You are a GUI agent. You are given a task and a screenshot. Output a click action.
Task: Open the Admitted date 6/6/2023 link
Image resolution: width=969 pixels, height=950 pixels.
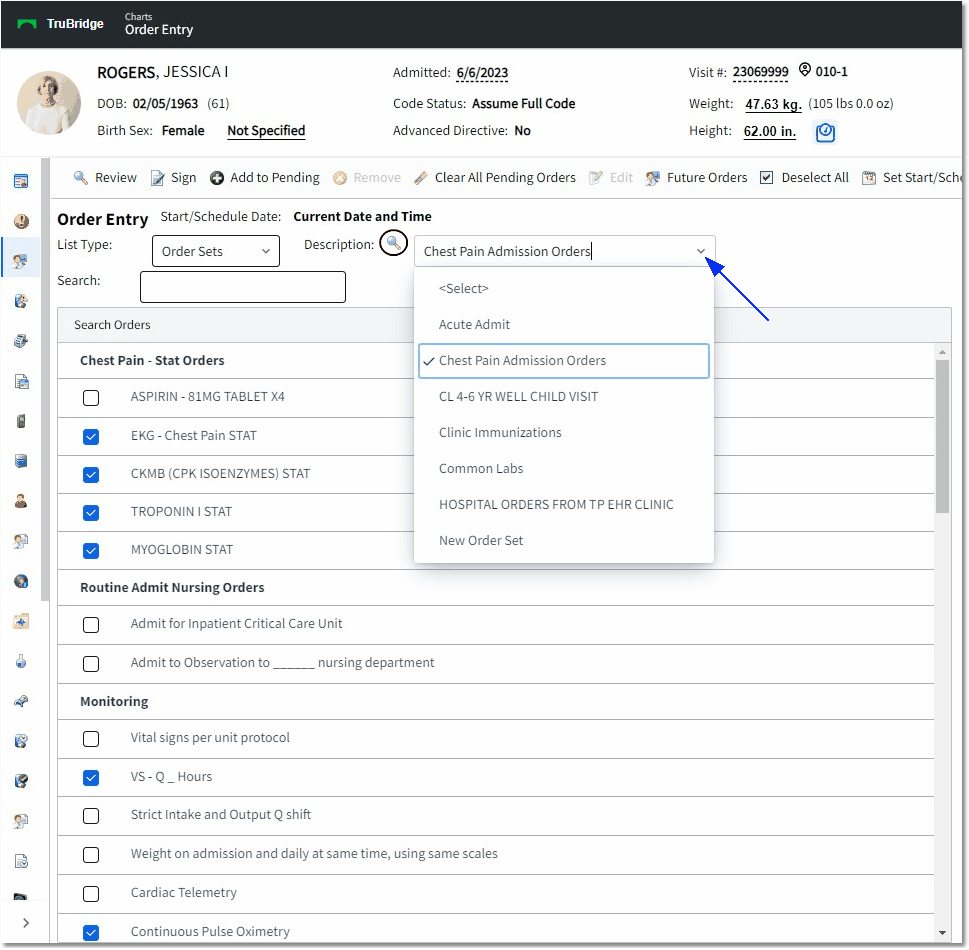482,73
